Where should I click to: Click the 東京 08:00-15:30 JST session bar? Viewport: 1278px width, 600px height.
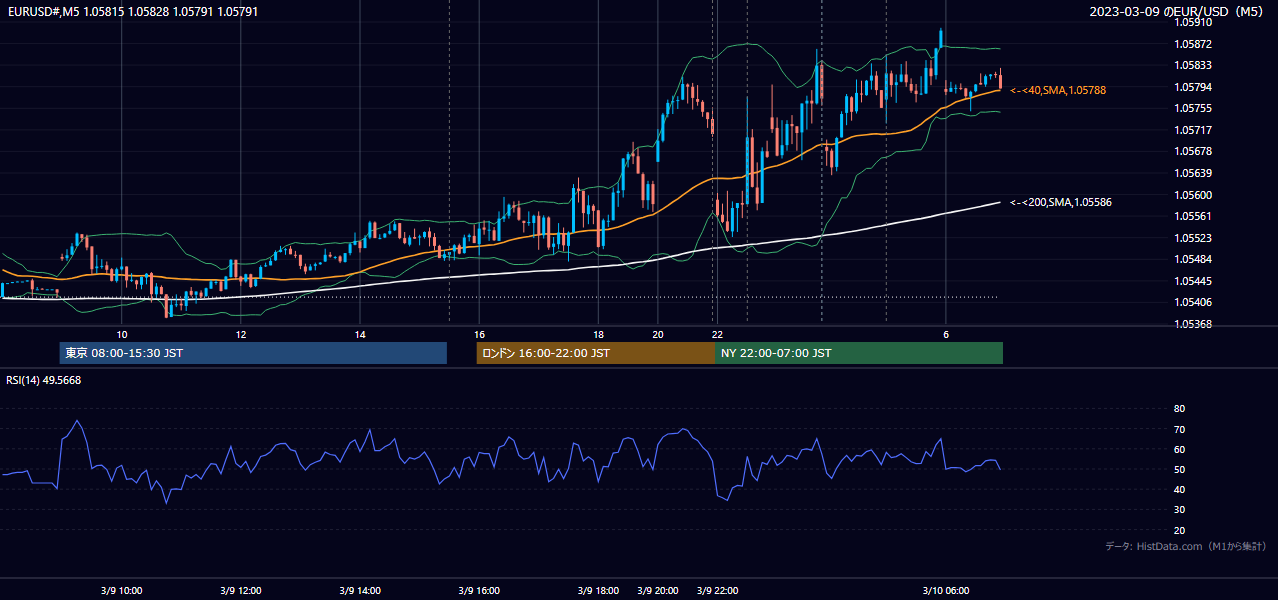pyautogui.click(x=253, y=353)
